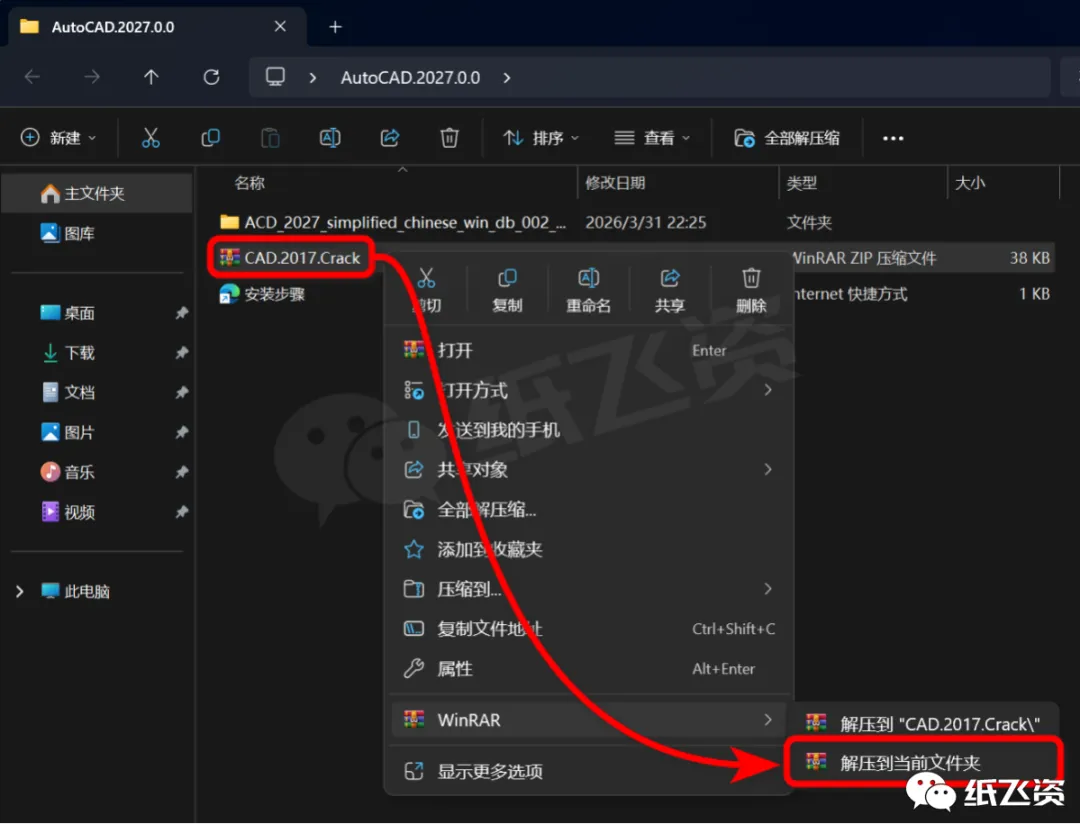The width and height of the screenshot is (1080, 824).
Task: Unpin 图片 via its pin icon
Action: coord(181,432)
